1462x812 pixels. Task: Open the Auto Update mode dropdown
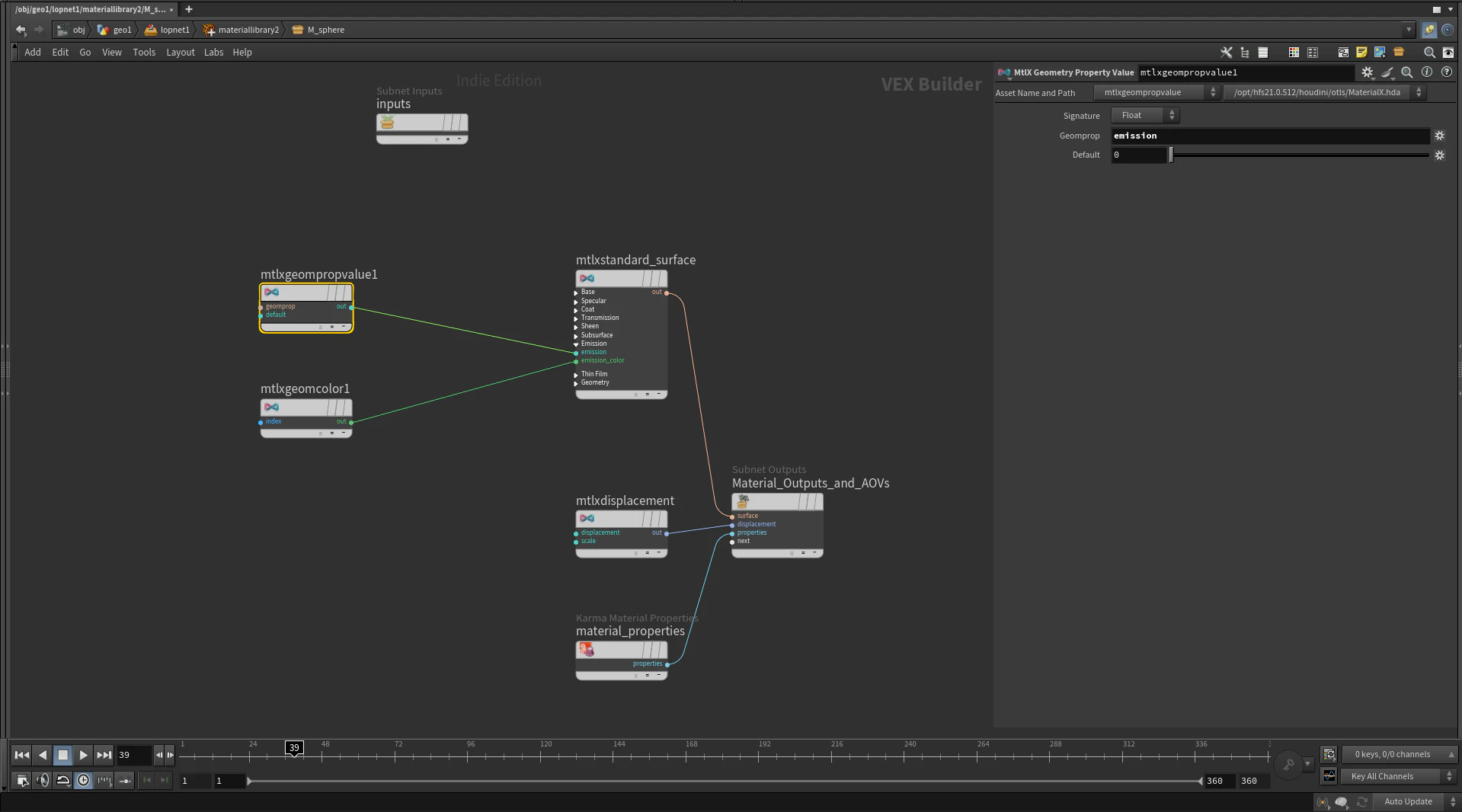click(1416, 802)
